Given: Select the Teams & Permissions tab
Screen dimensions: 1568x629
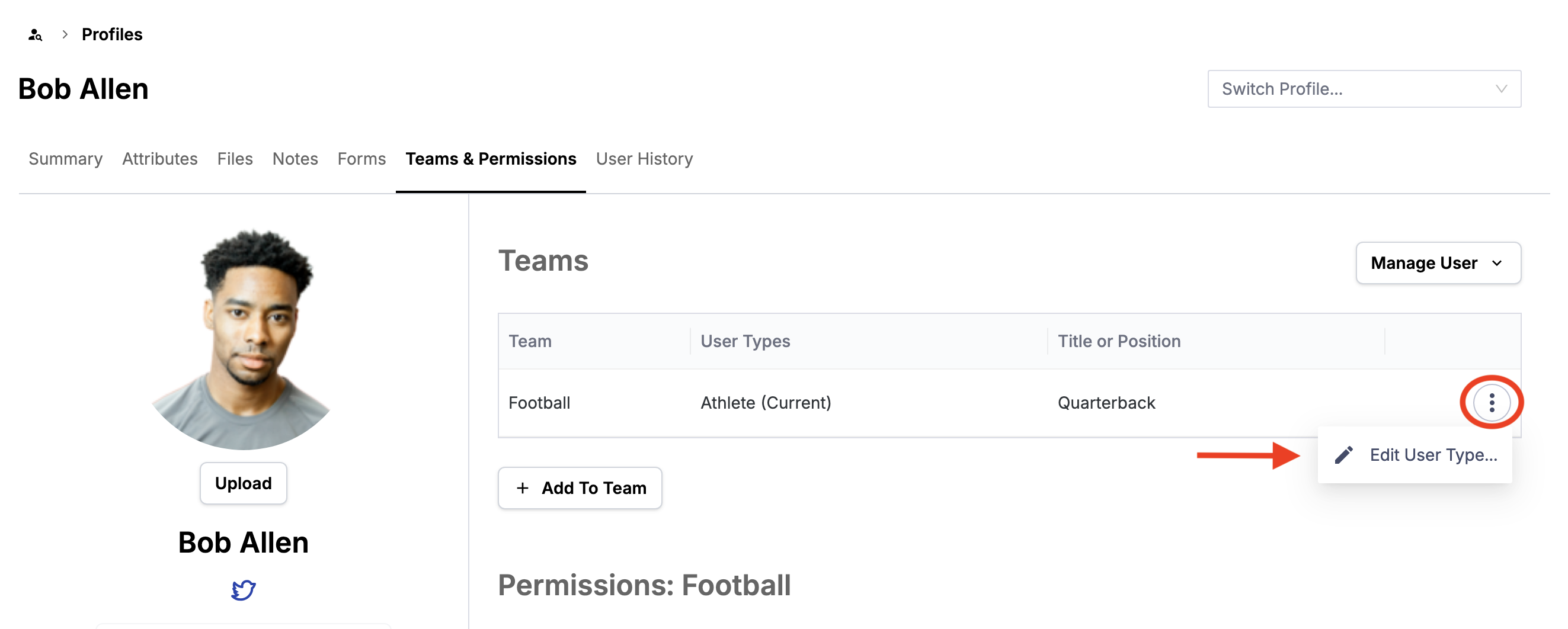Looking at the screenshot, I should (491, 159).
